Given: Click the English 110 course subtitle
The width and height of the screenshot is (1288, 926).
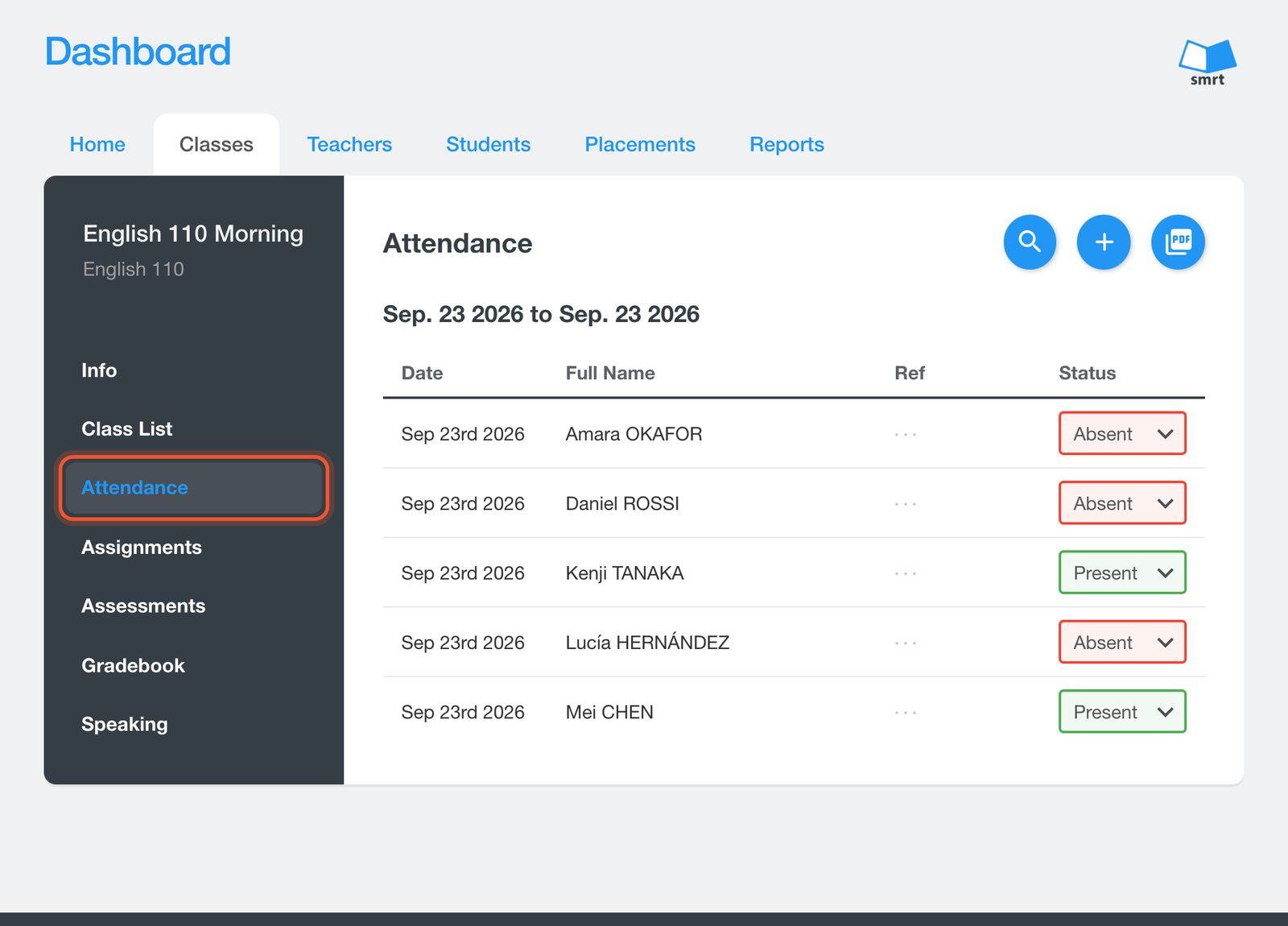Looking at the screenshot, I should pyautogui.click(x=134, y=269).
